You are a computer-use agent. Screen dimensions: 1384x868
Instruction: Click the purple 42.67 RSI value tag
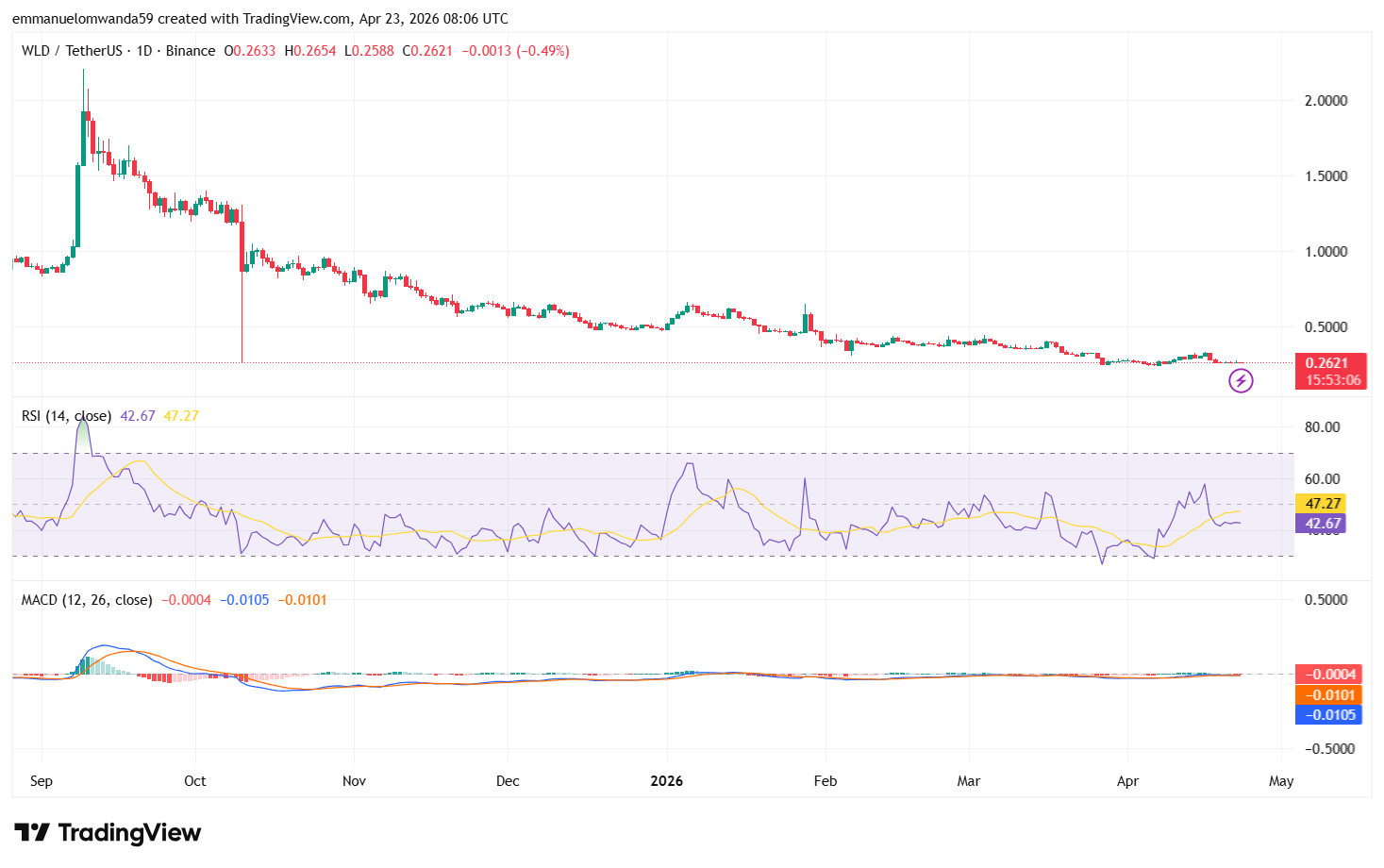(x=1323, y=523)
